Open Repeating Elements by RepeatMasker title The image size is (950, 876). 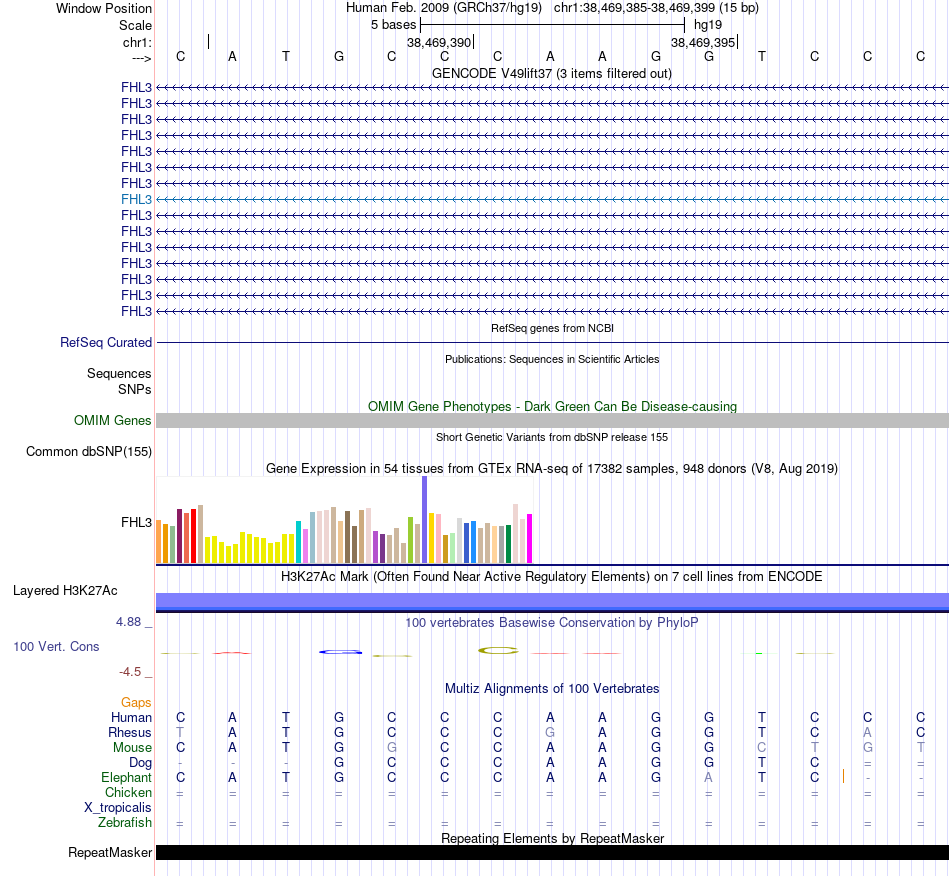pos(552,838)
